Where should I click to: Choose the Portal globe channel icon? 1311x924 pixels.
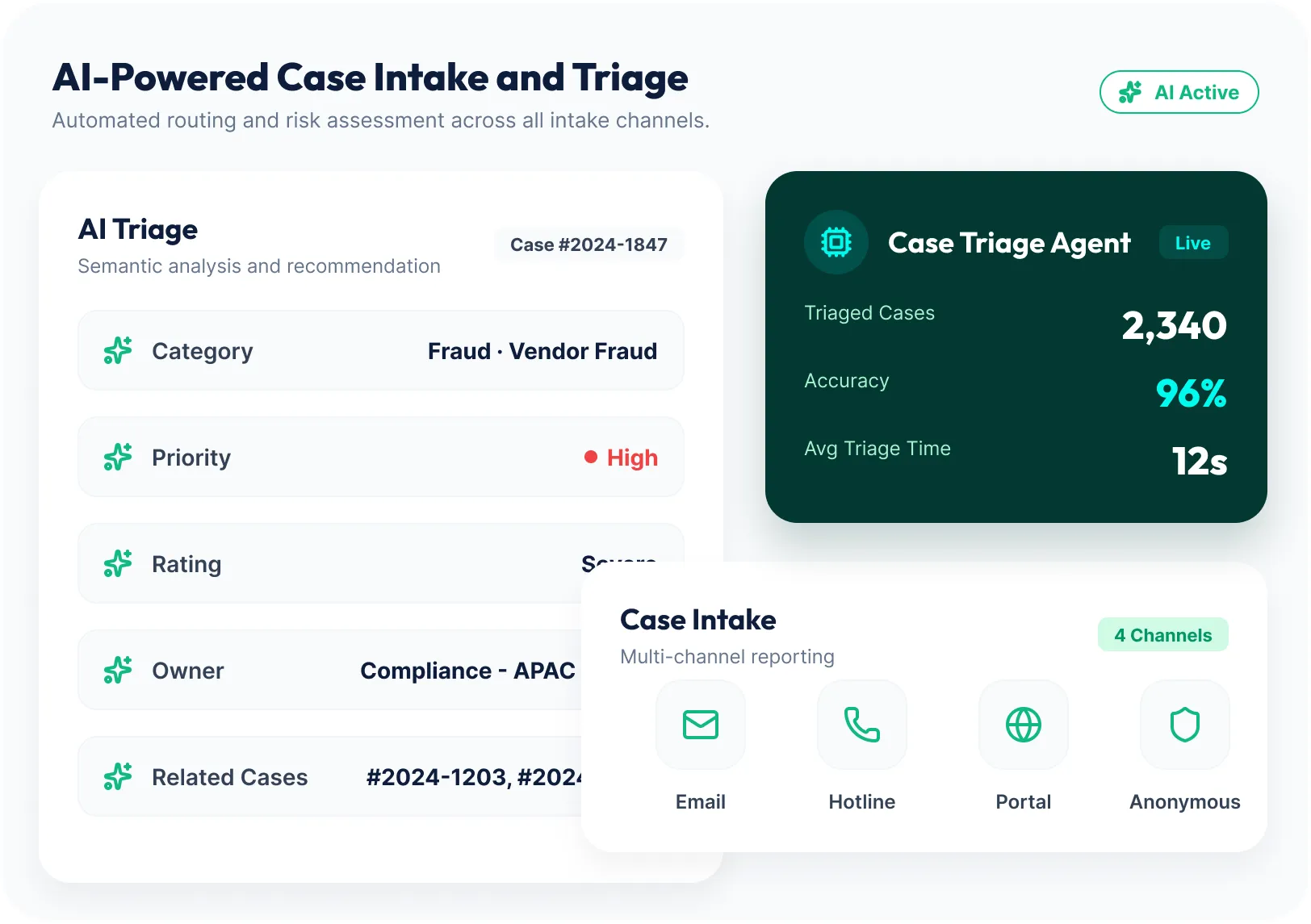pos(1024,725)
